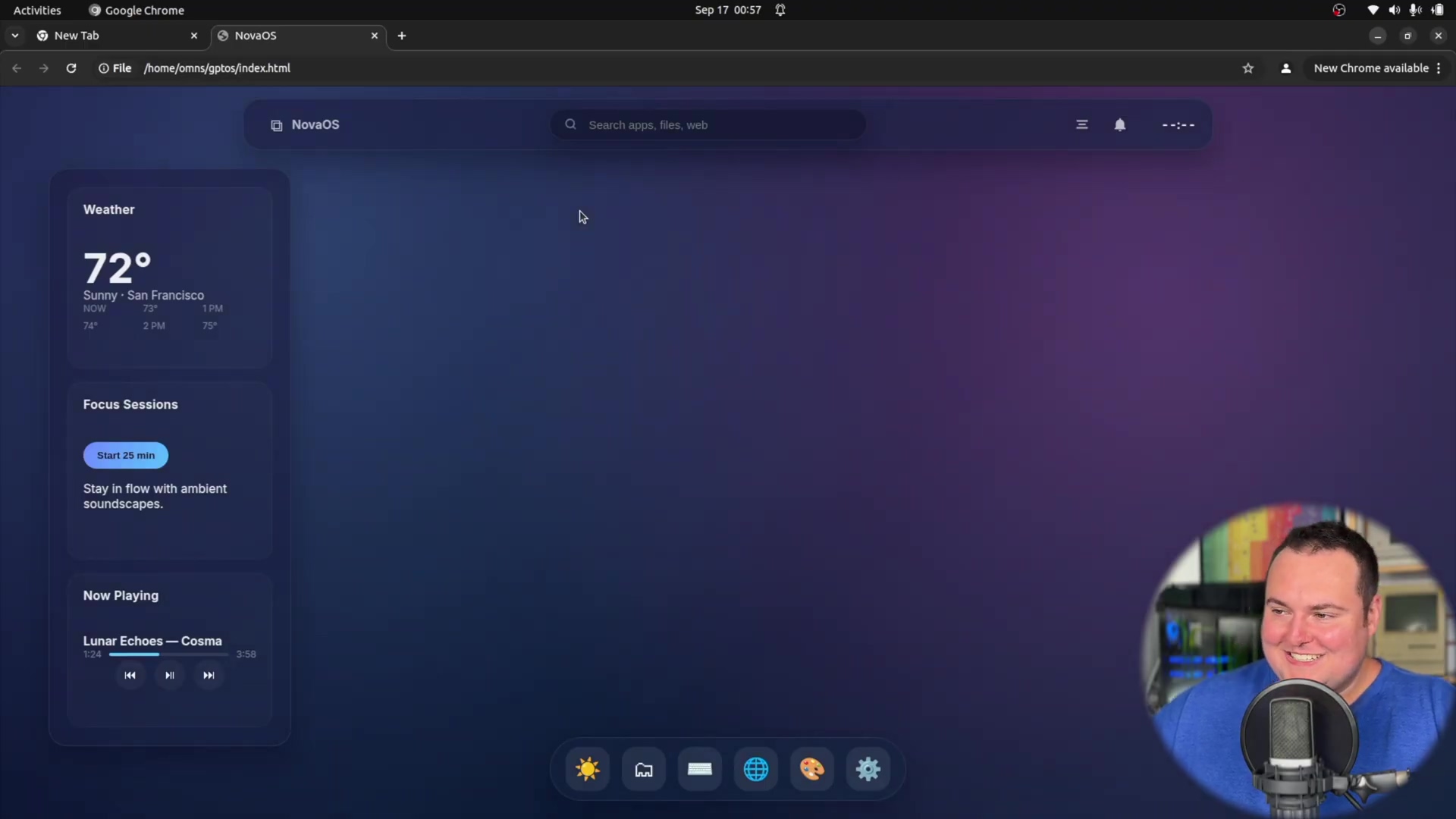1456x819 pixels.
Task: Open the NovaOS hamburger menu icon
Action: 1082,124
